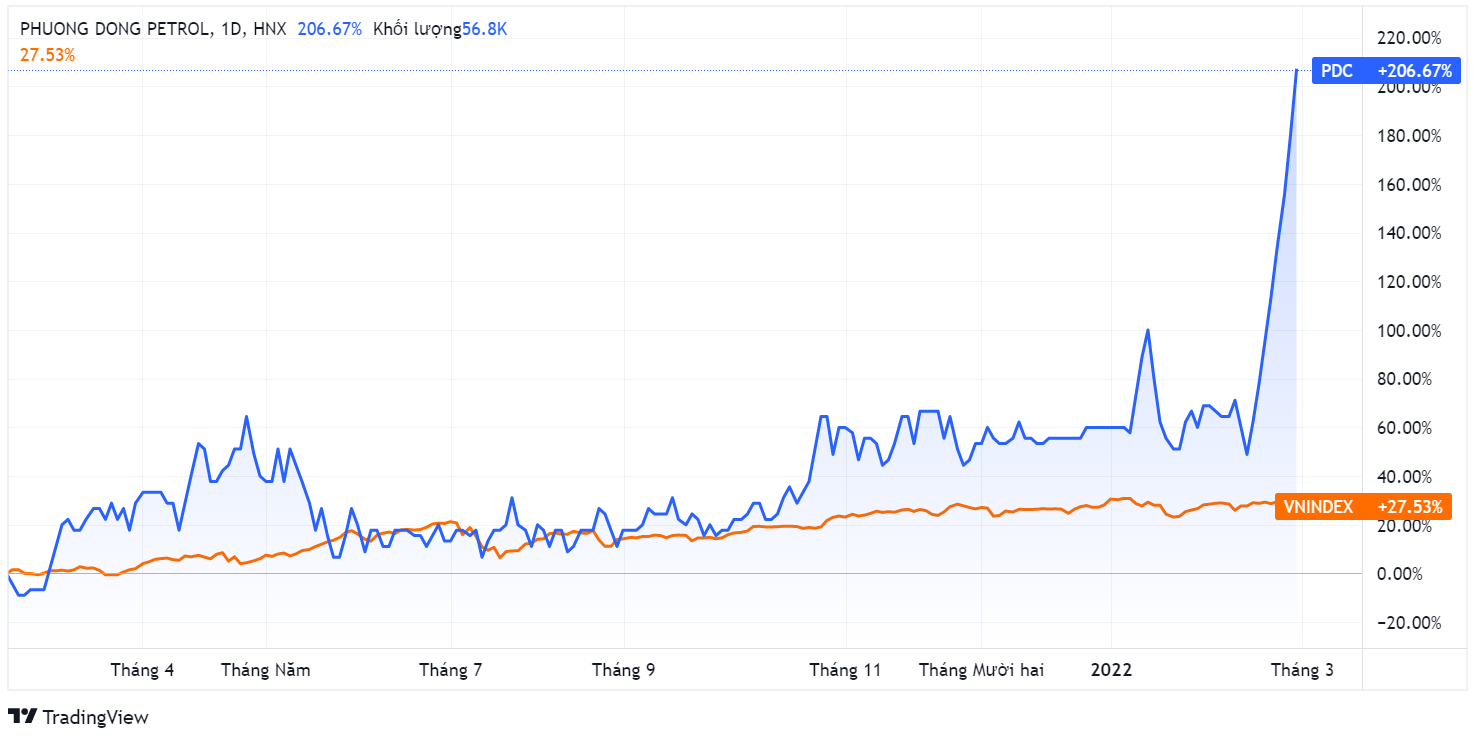Image resolution: width=1482 pixels, height=743 pixels.
Task: Click the blue 206.67% legend value
Action: (x=329, y=29)
